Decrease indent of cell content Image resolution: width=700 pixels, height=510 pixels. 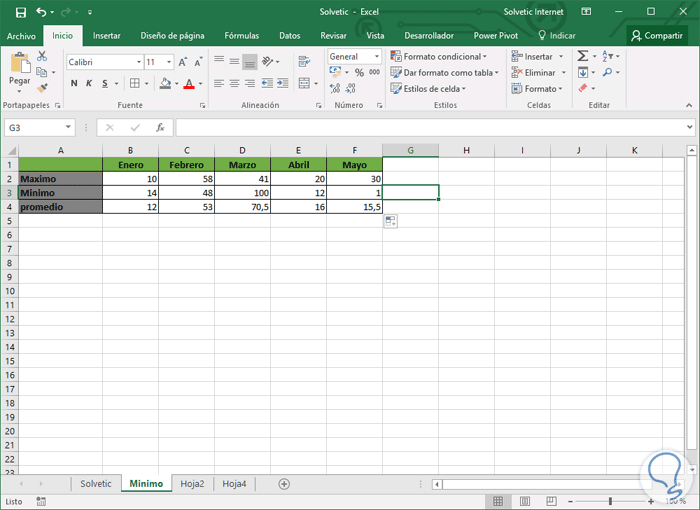pyautogui.click(x=267, y=83)
